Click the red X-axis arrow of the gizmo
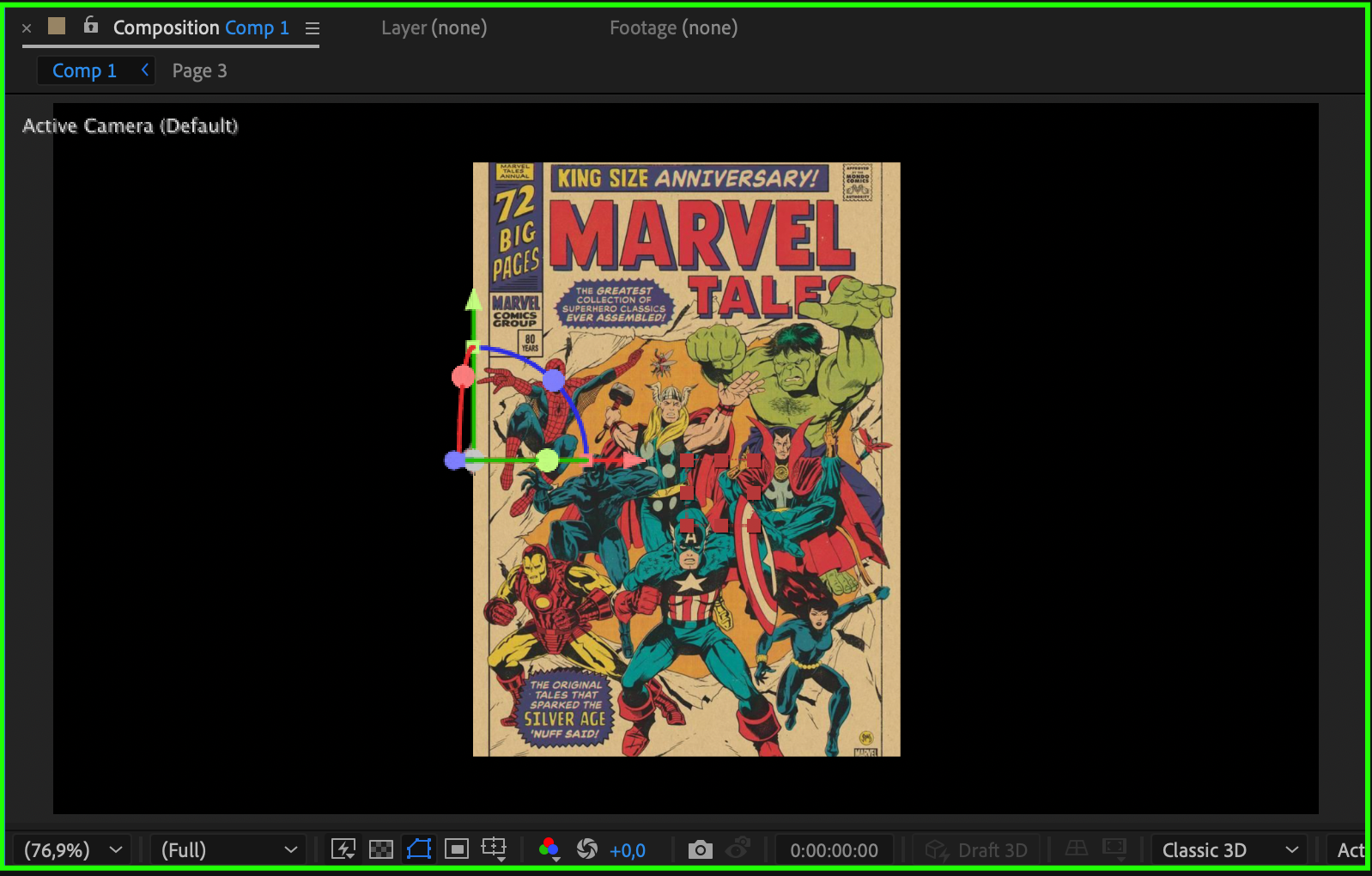 click(634, 460)
